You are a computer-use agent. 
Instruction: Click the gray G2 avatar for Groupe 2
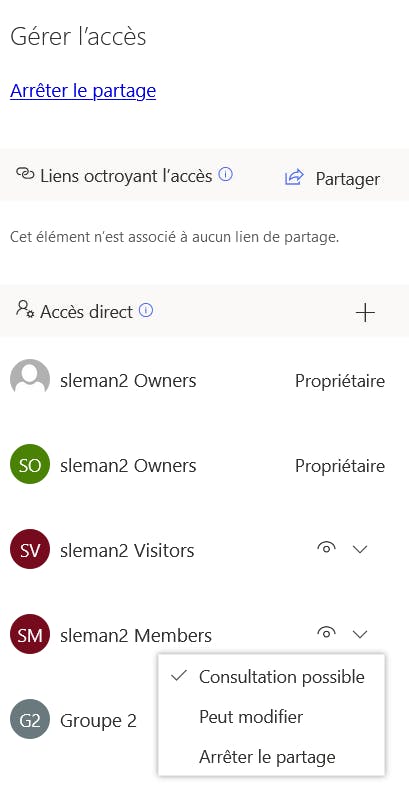click(30, 719)
